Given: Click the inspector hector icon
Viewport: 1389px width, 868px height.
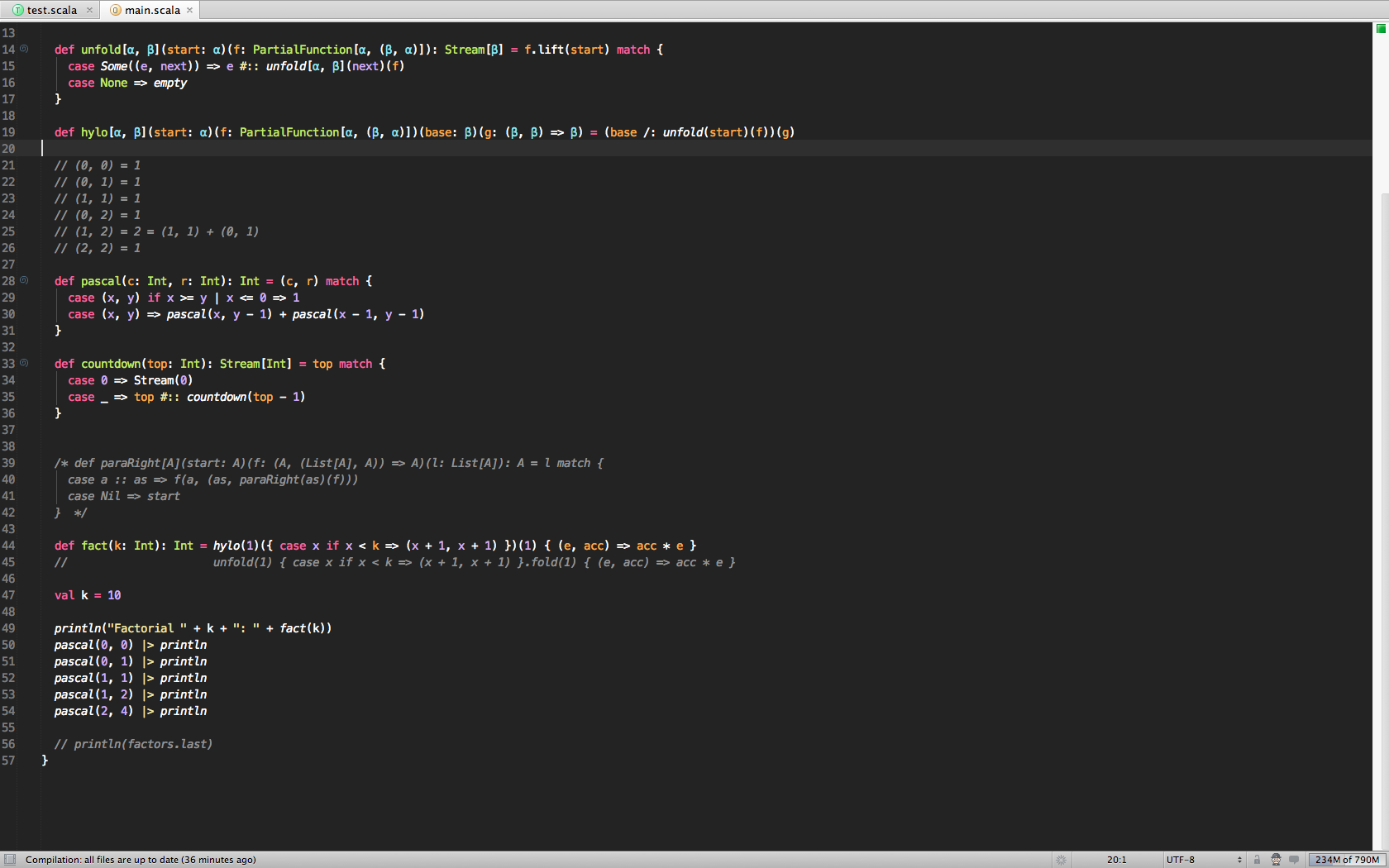Looking at the screenshot, I should (1276, 860).
